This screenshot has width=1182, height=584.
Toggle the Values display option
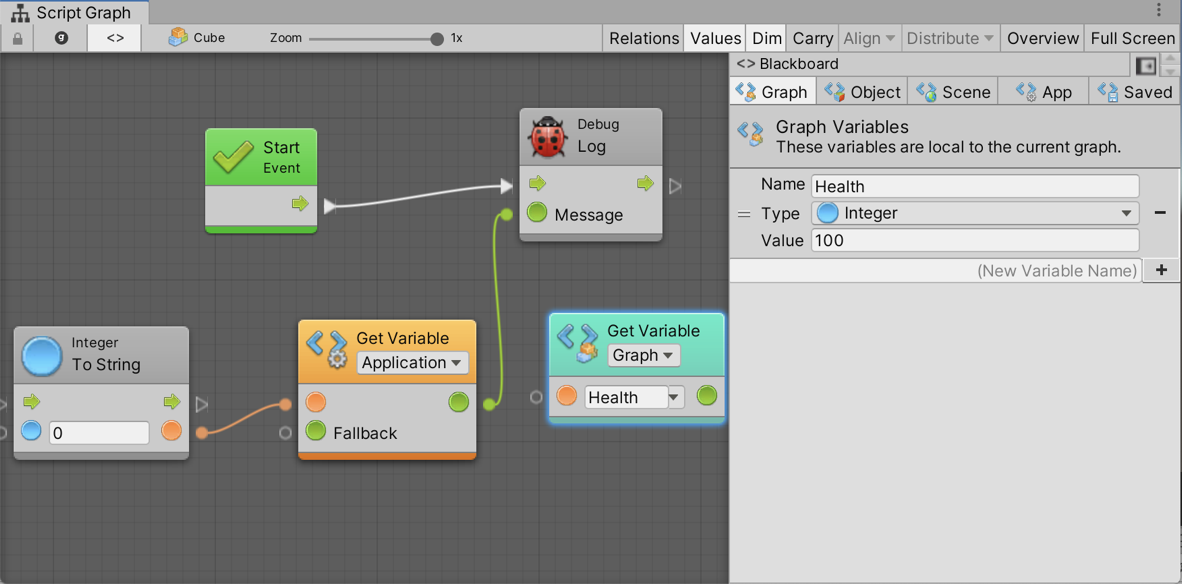coord(715,38)
